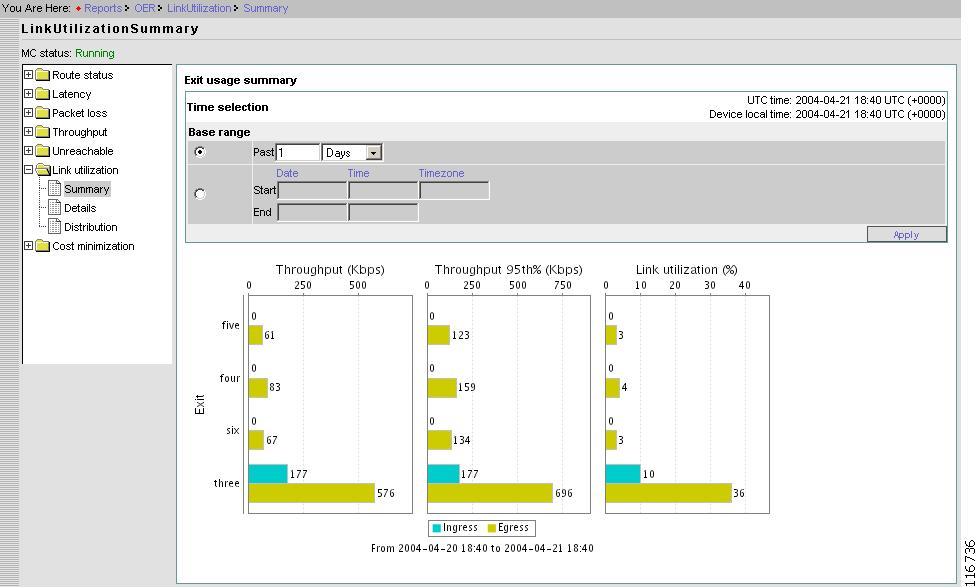977x587 pixels.
Task: Click the Start Date input field
Action: (x=312, y=191)
